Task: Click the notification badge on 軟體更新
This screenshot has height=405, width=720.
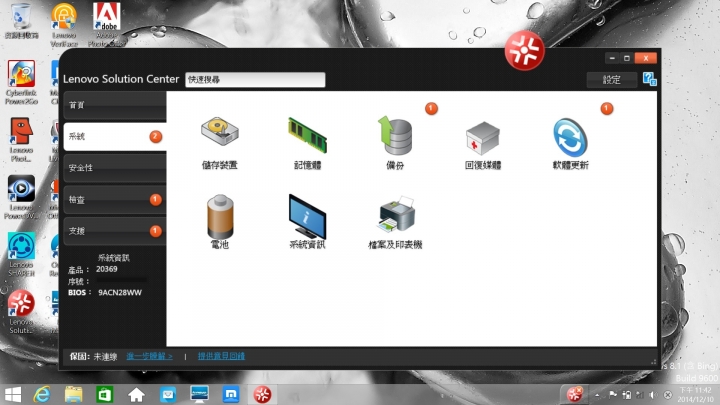Action: point(607,109)
